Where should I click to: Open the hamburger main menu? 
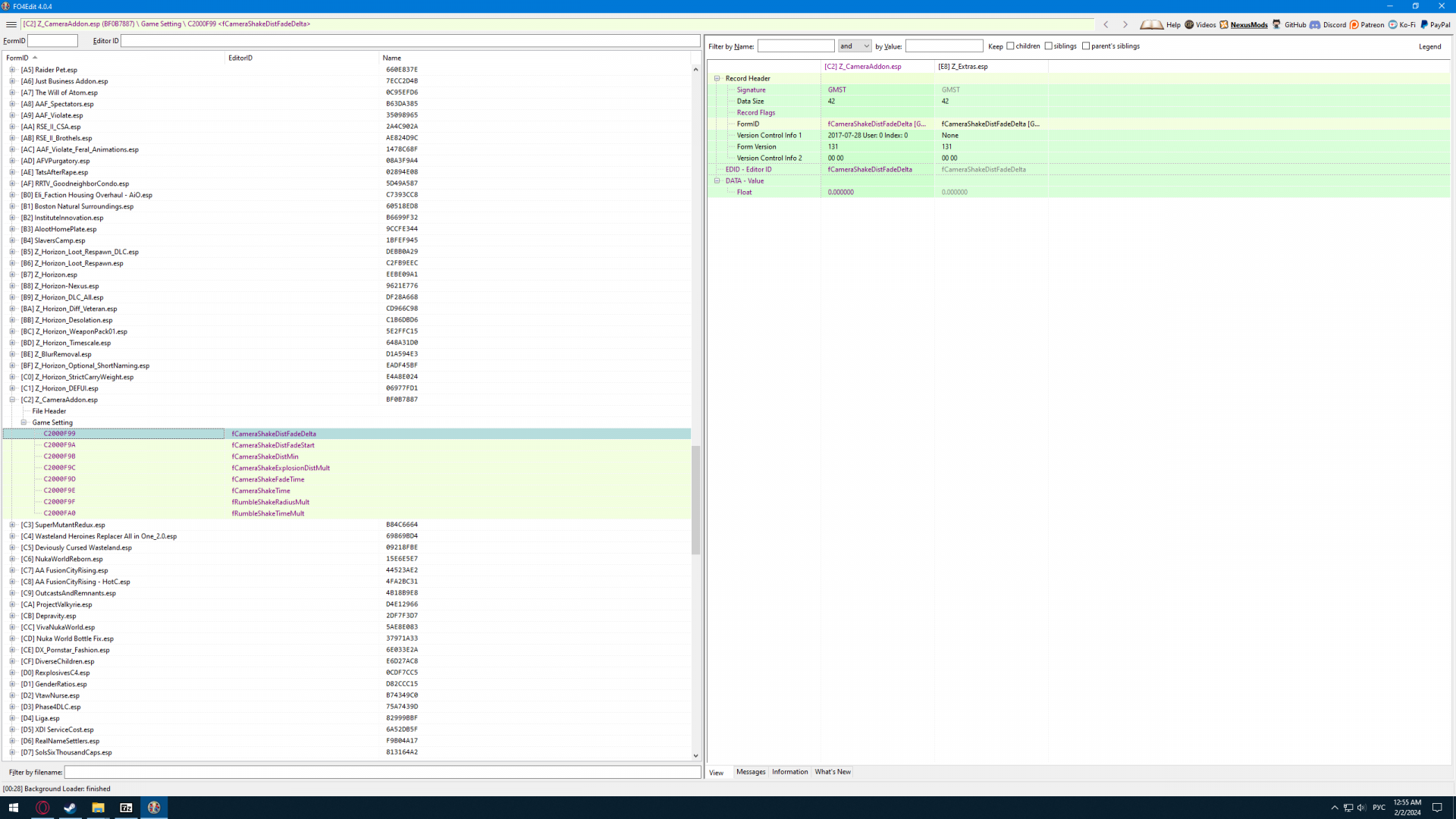coord(11,24)
